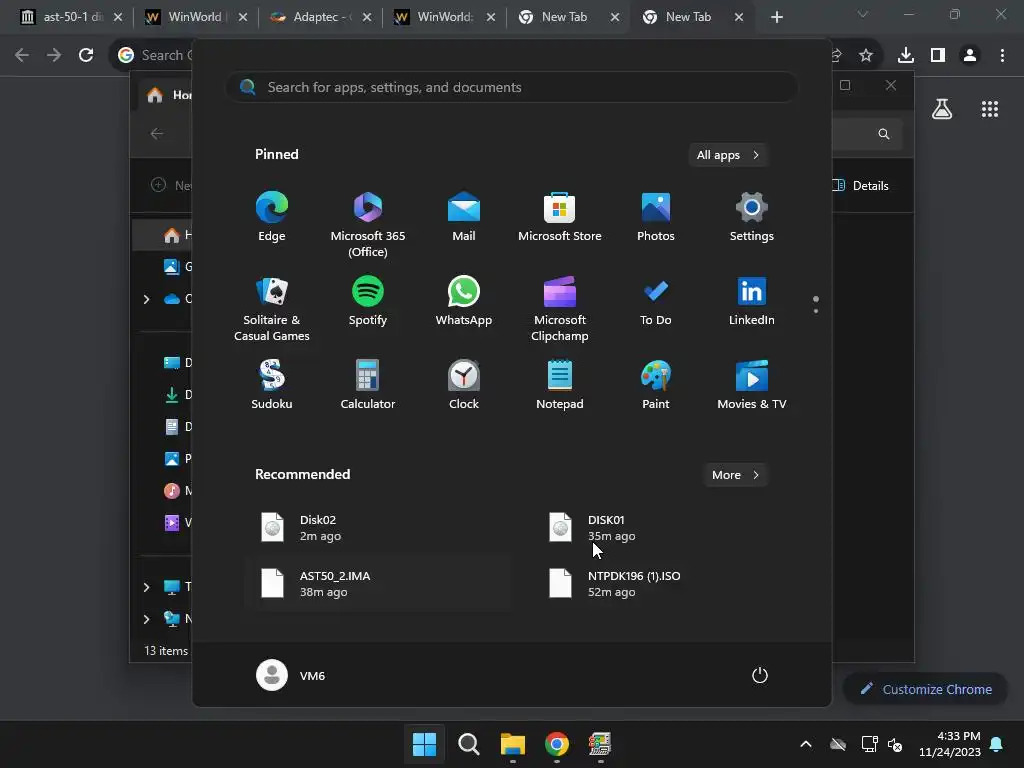Open the Paint app
This screenshot has height=768, width=1024.
[656, 385]
